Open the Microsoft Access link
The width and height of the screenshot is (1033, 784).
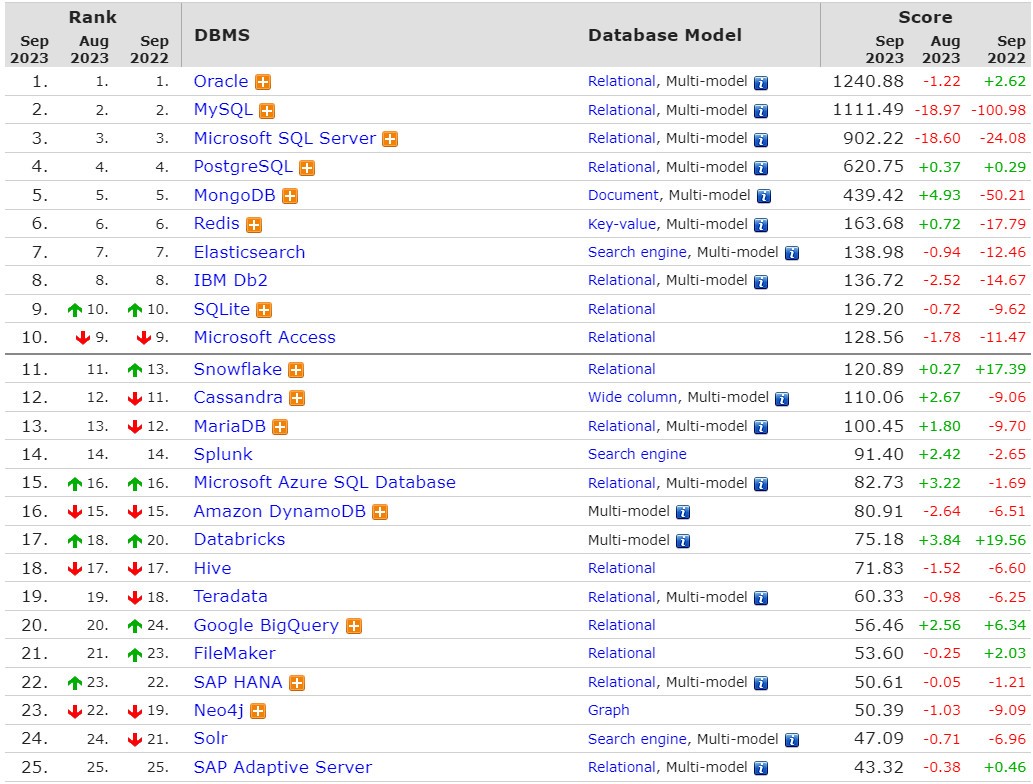pyautogui.click(x=264, y=337)
